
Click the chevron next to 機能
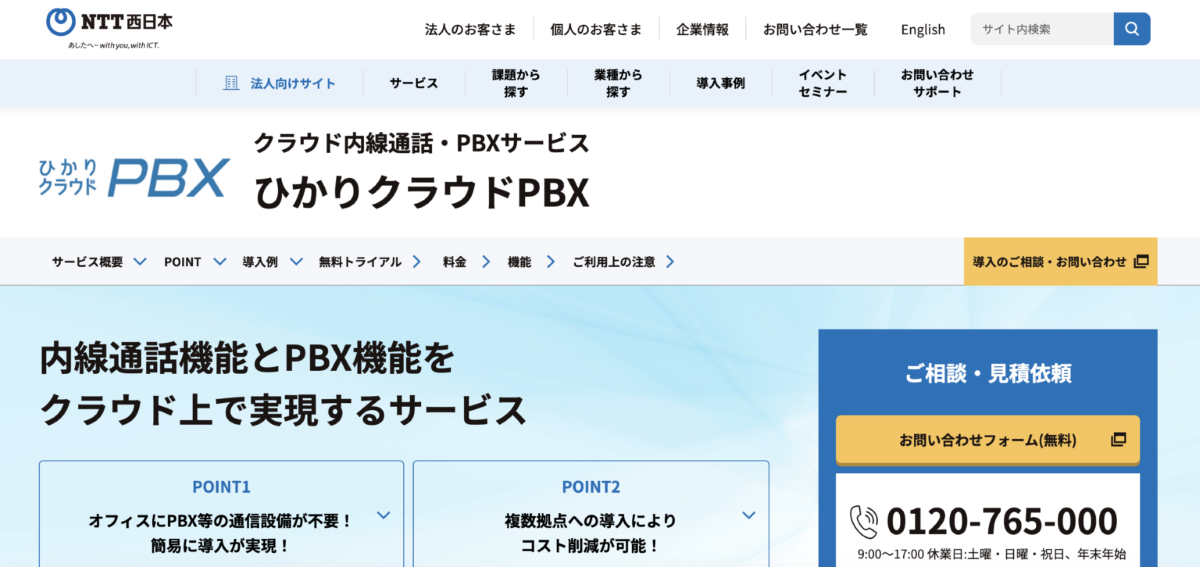[551, 262]
